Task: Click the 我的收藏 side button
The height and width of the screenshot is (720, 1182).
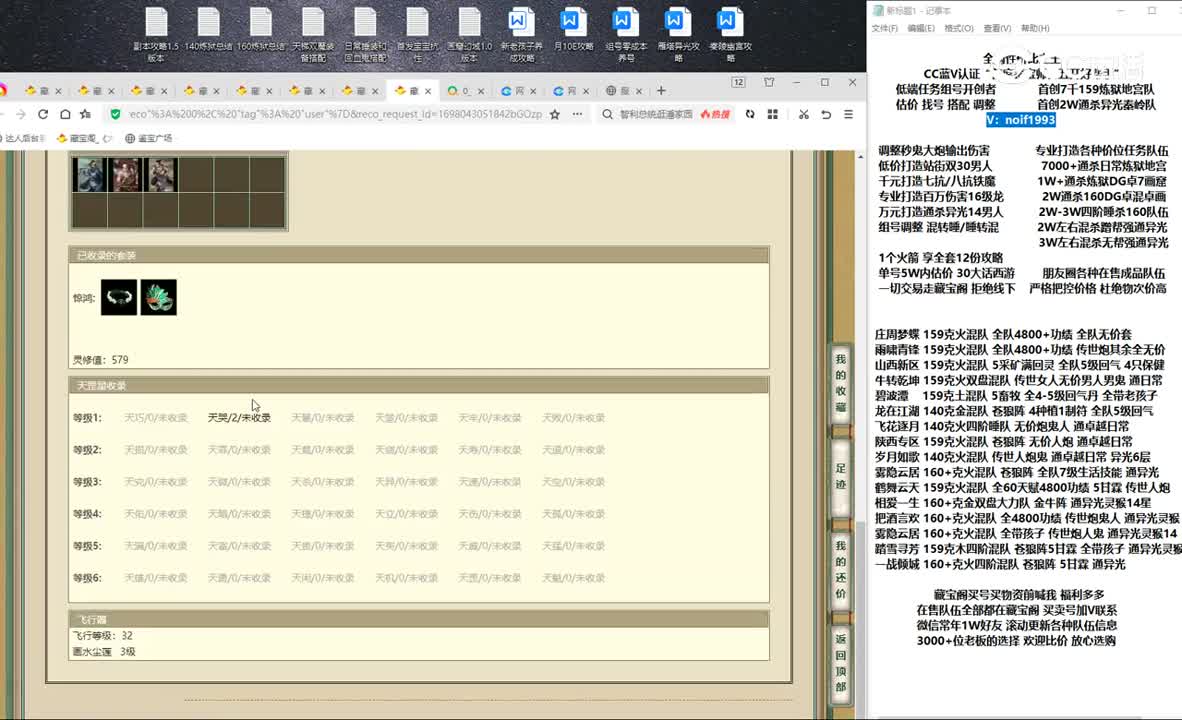Action: tap(841, 383)
